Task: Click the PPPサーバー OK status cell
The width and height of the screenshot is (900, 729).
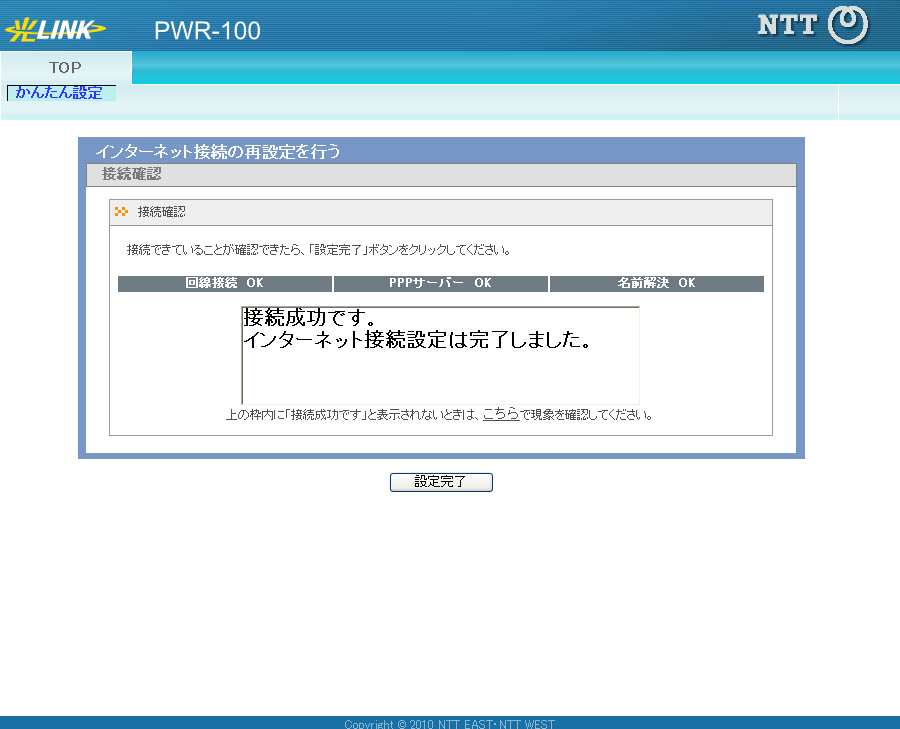Action: point(441,284)
